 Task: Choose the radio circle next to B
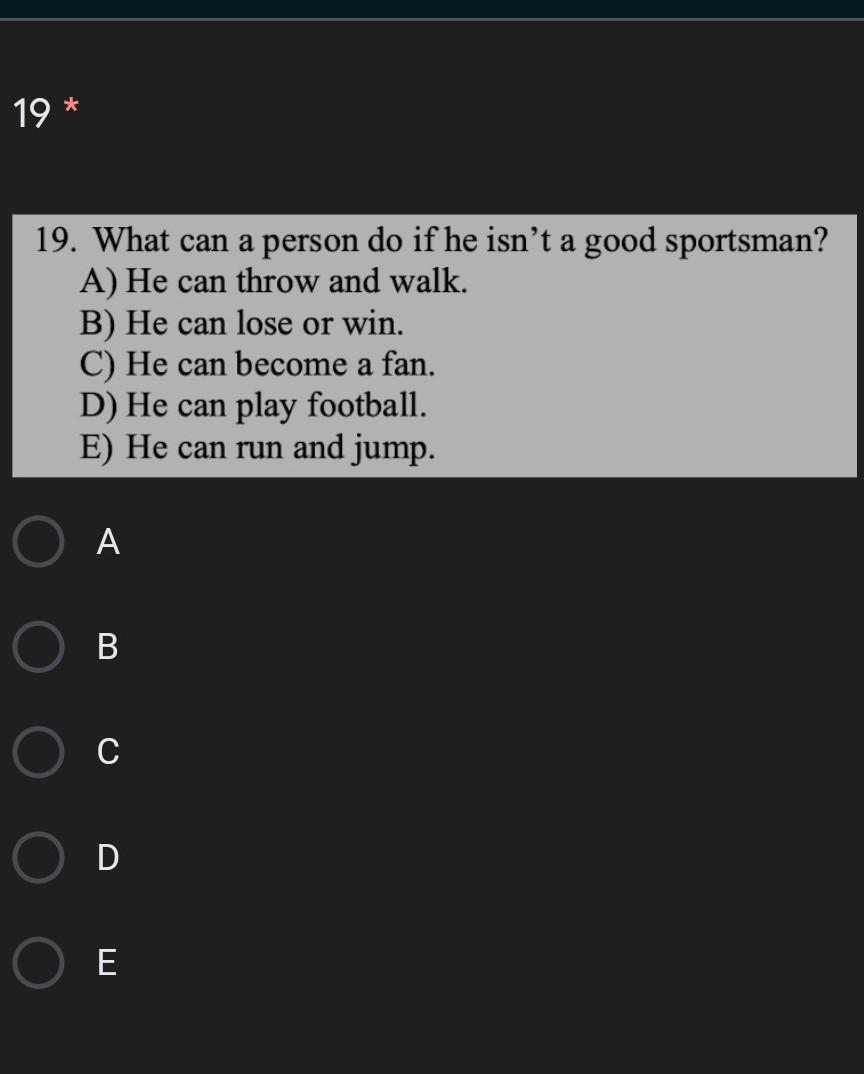(39, 647)
